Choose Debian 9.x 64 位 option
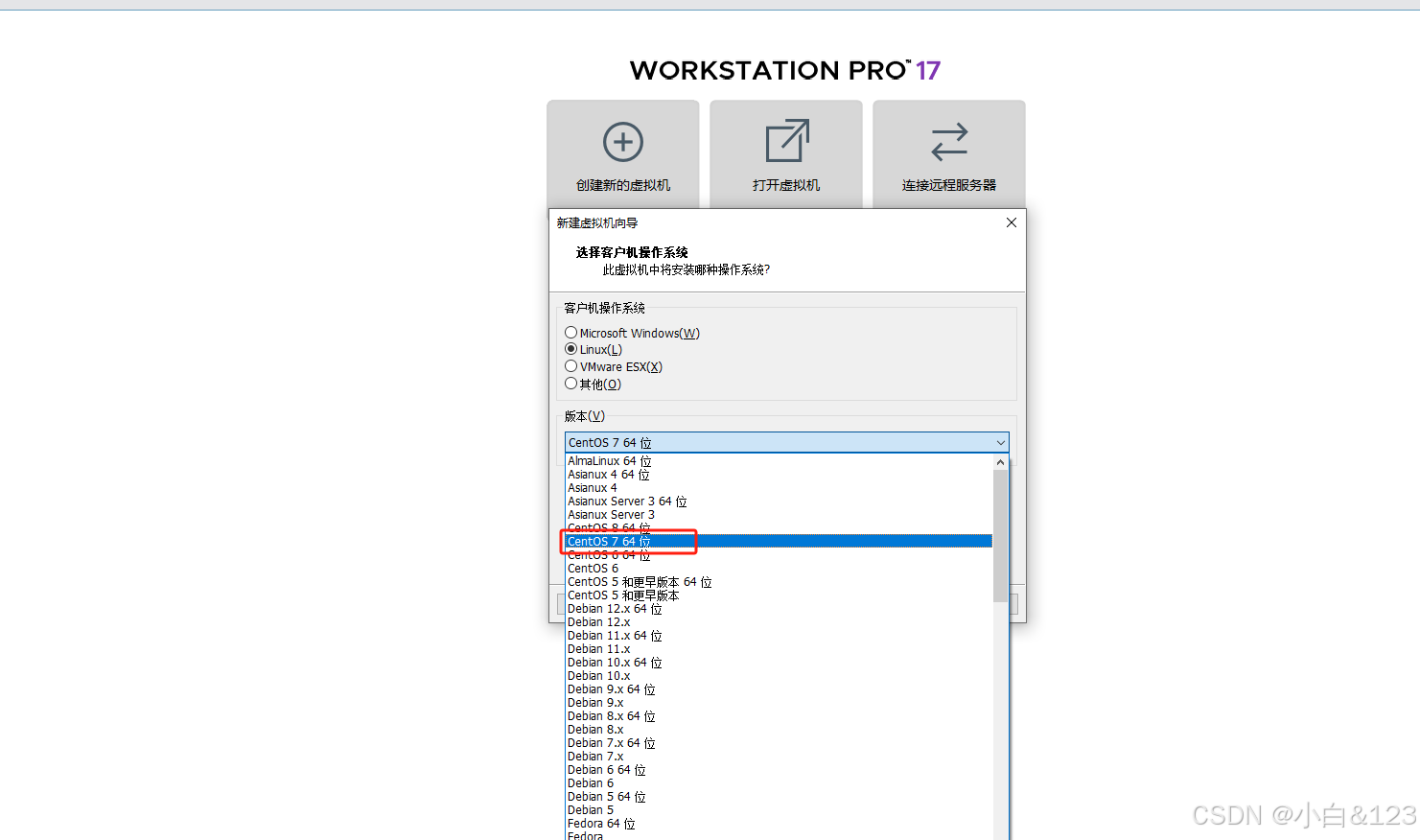 [779, 689]
